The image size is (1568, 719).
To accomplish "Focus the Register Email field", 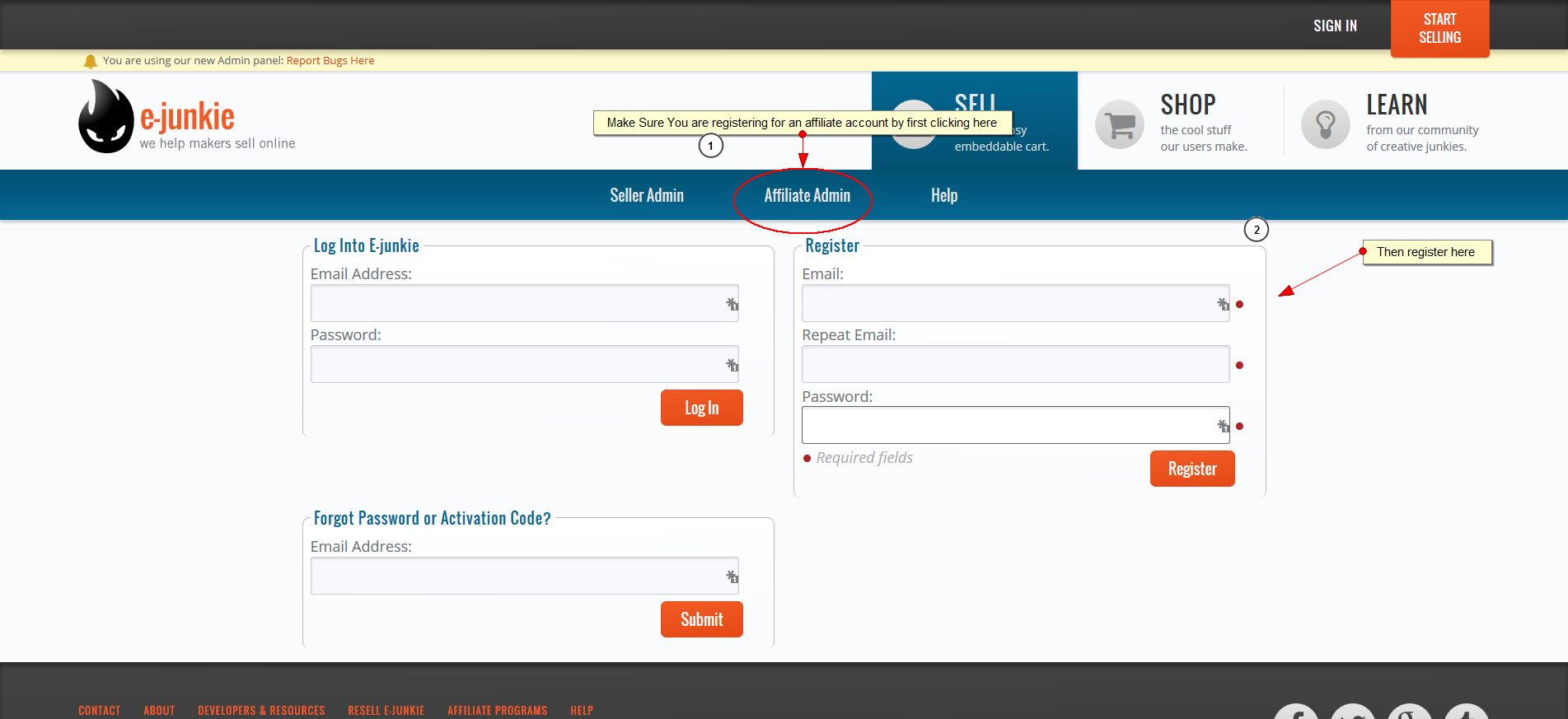I will (x=1015, y=303).
